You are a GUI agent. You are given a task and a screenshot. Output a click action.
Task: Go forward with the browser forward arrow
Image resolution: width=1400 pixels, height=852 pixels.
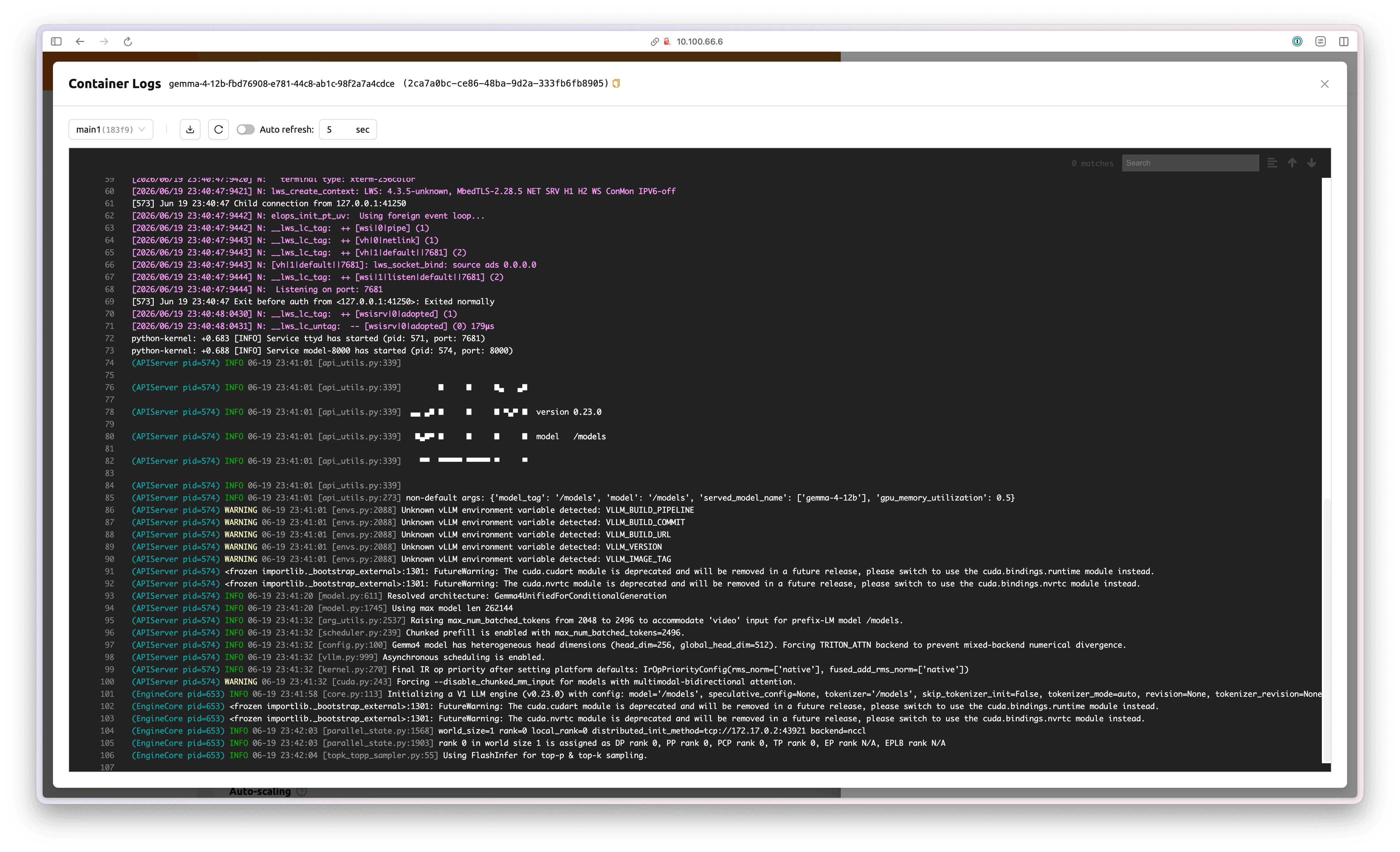[104, 41]
